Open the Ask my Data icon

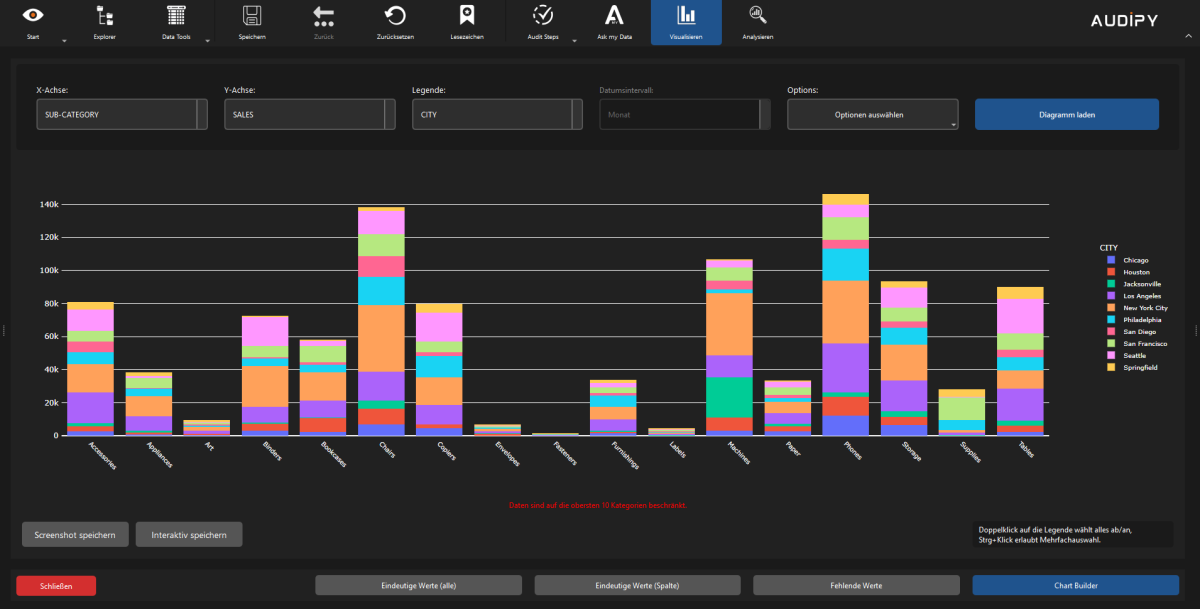pyautogui.click(x=615, y=15)
